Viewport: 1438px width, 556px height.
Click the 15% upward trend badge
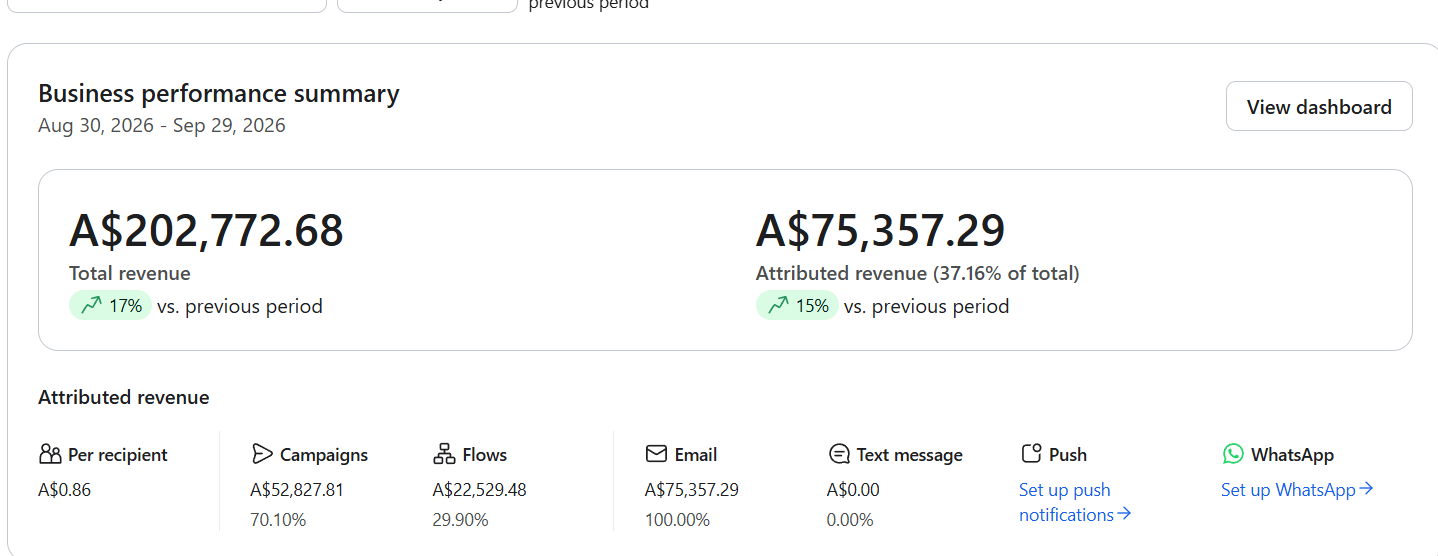click(797, 306)
